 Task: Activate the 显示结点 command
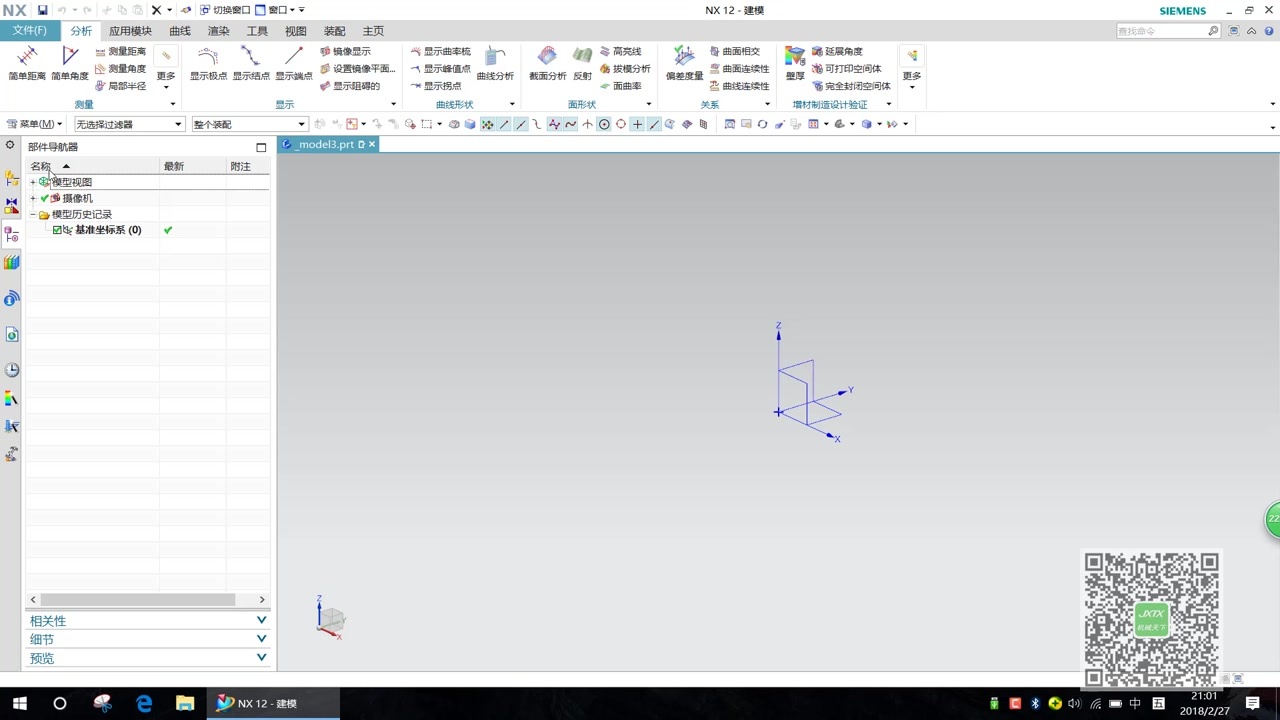point(251,63)
